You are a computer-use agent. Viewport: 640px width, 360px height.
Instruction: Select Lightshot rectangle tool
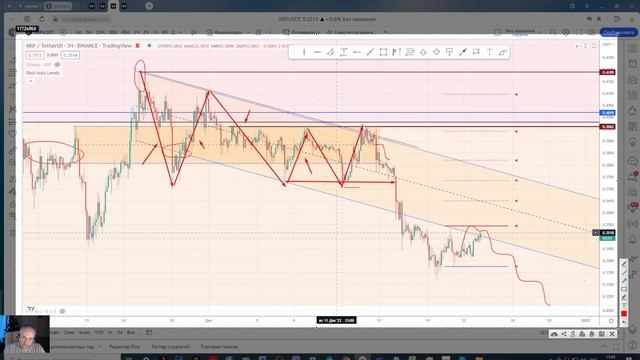624,289
